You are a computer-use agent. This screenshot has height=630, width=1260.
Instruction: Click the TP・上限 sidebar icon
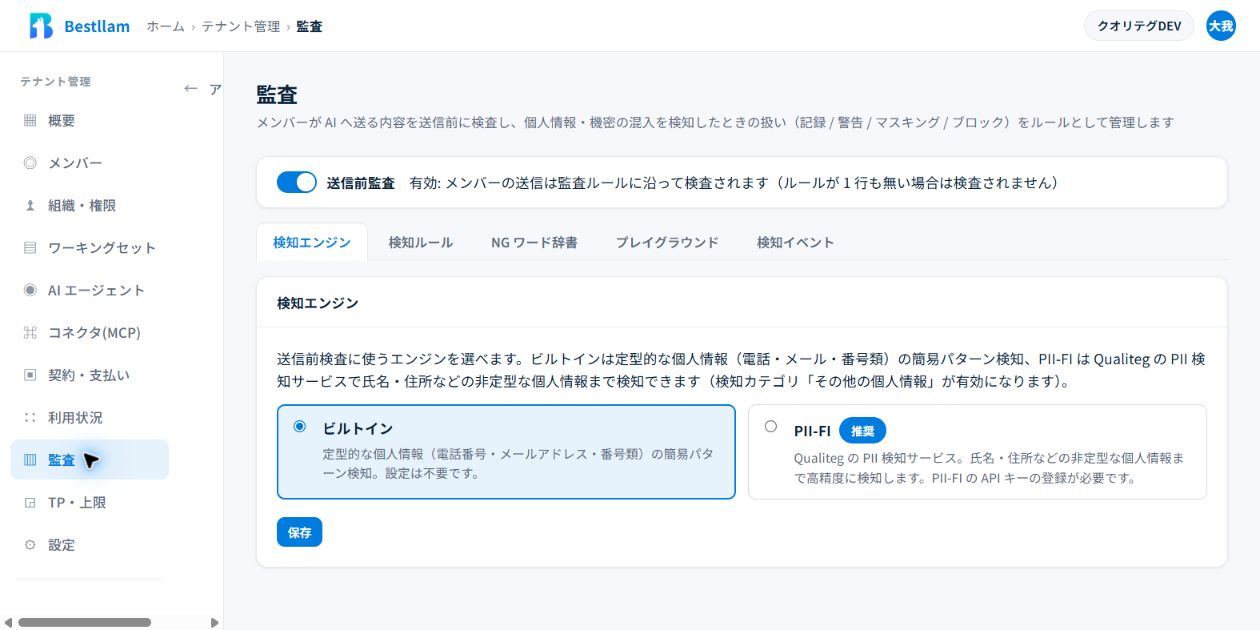(x=30, y=503)
